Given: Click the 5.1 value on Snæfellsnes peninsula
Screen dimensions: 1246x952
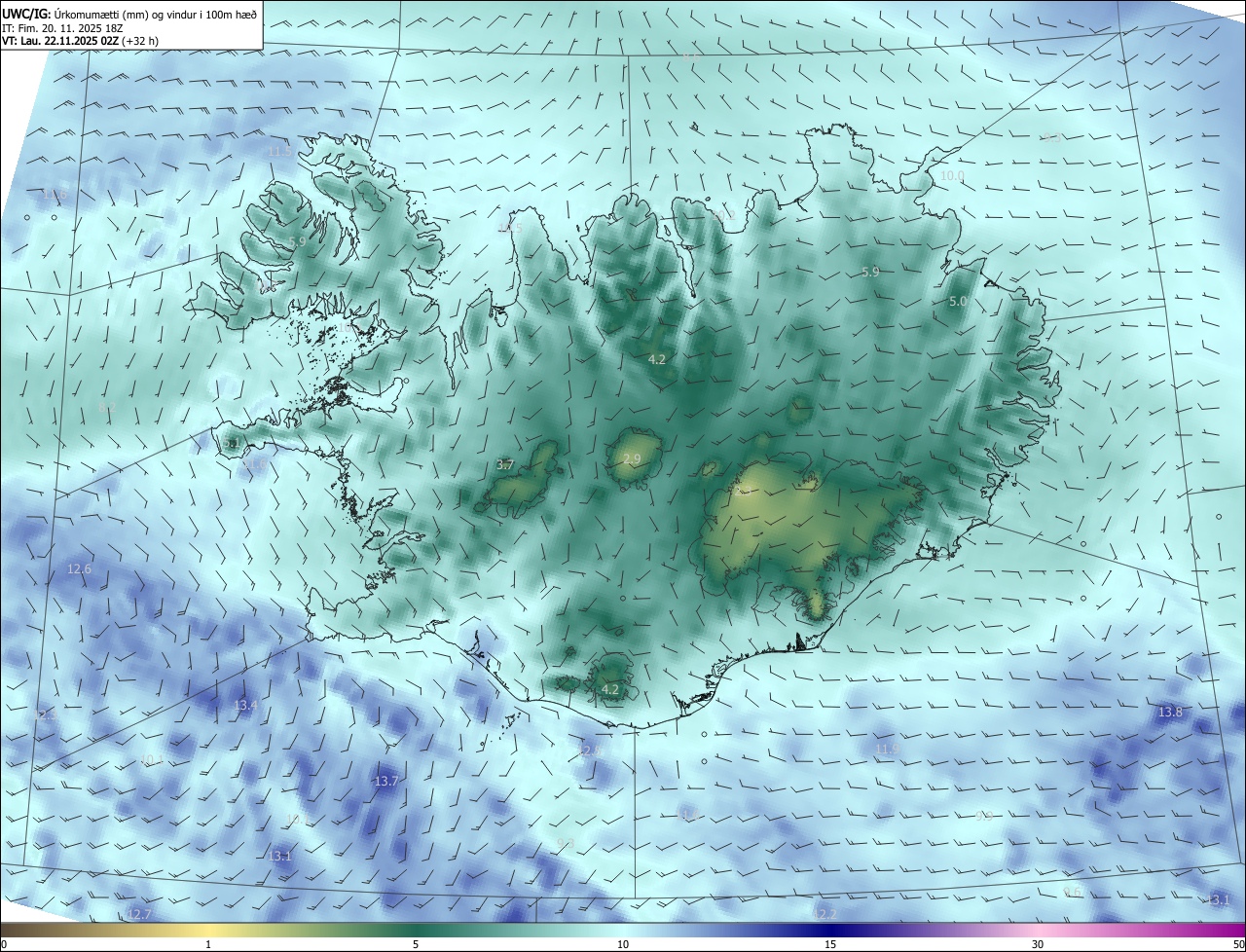Looking at the screenshot, I should 231,444.
